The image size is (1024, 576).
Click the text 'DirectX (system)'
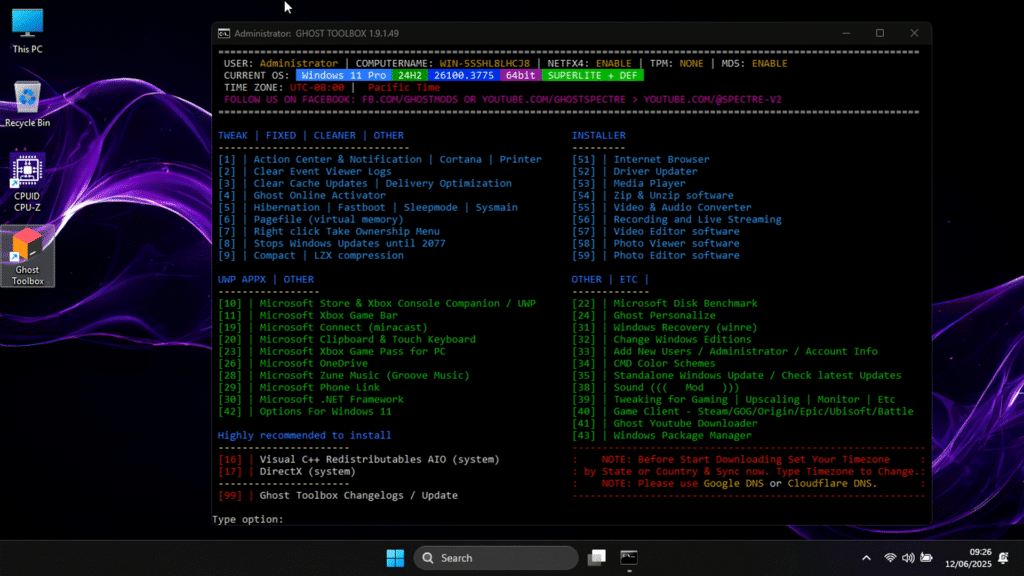click(x=308, y=472)
